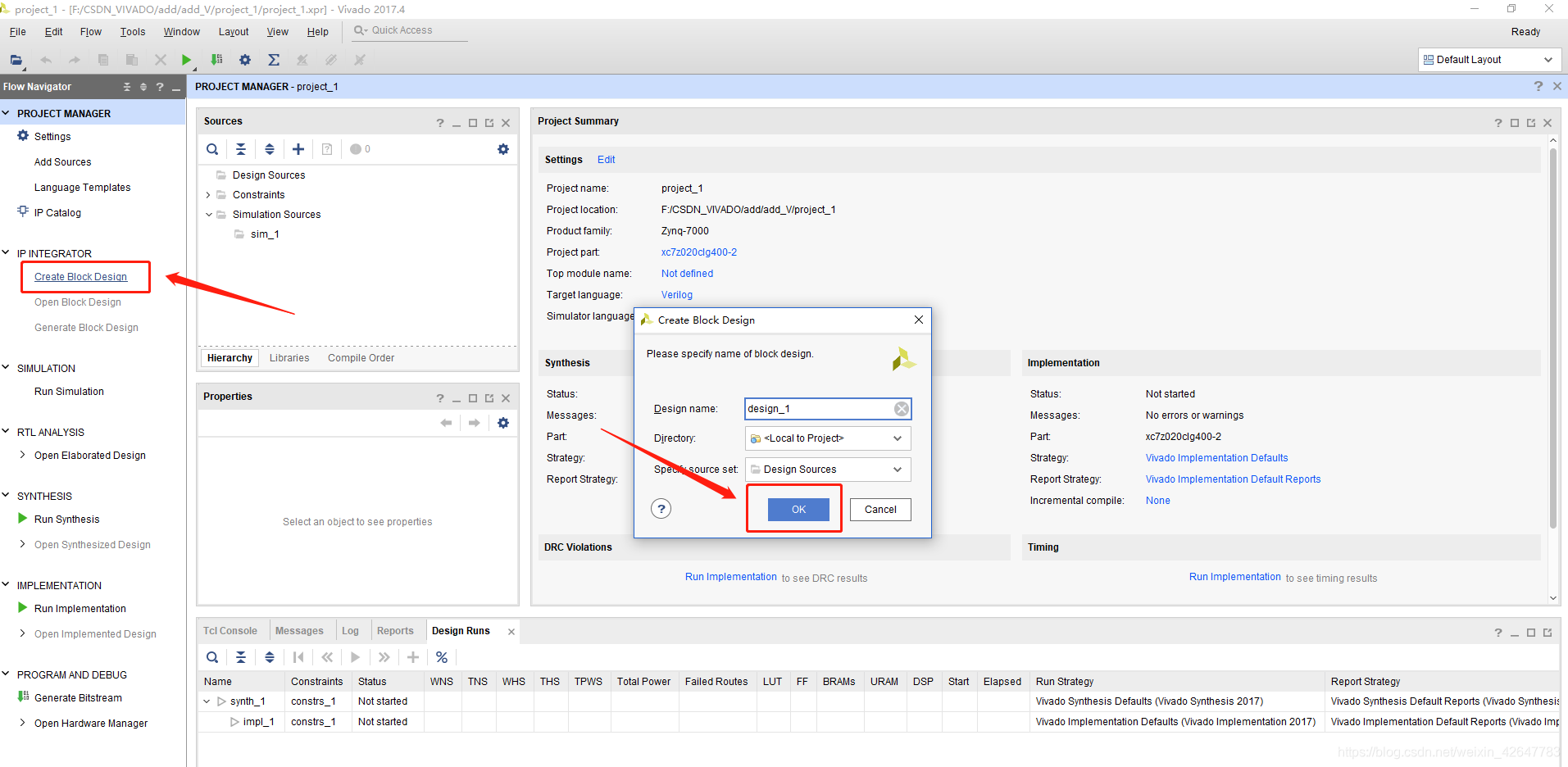Screen dimensions: 1568x767
Task: Expand Open Hardware Manager item
Action: pyautogui.click(x=22, y=723)
